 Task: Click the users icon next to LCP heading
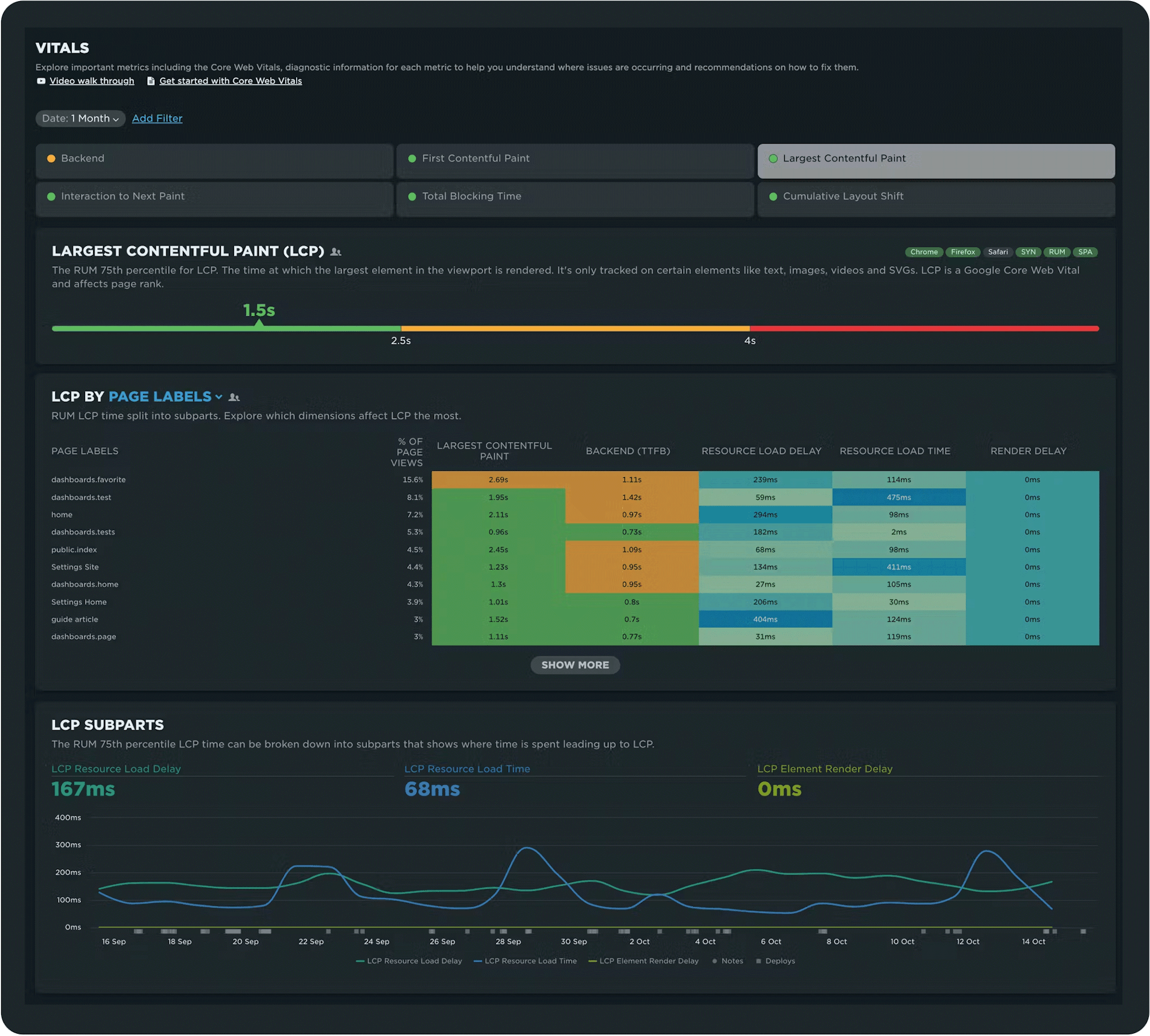click(x=336, y=252)
